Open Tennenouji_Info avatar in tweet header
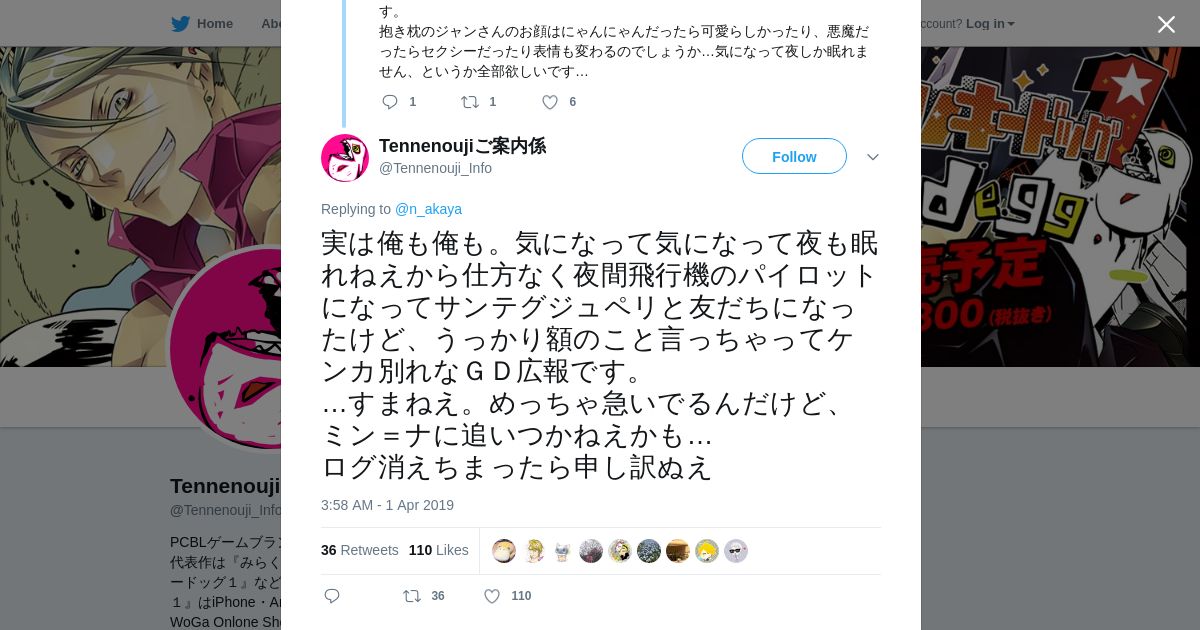Viewport: 1200px width, 630px height. [345, 158]
